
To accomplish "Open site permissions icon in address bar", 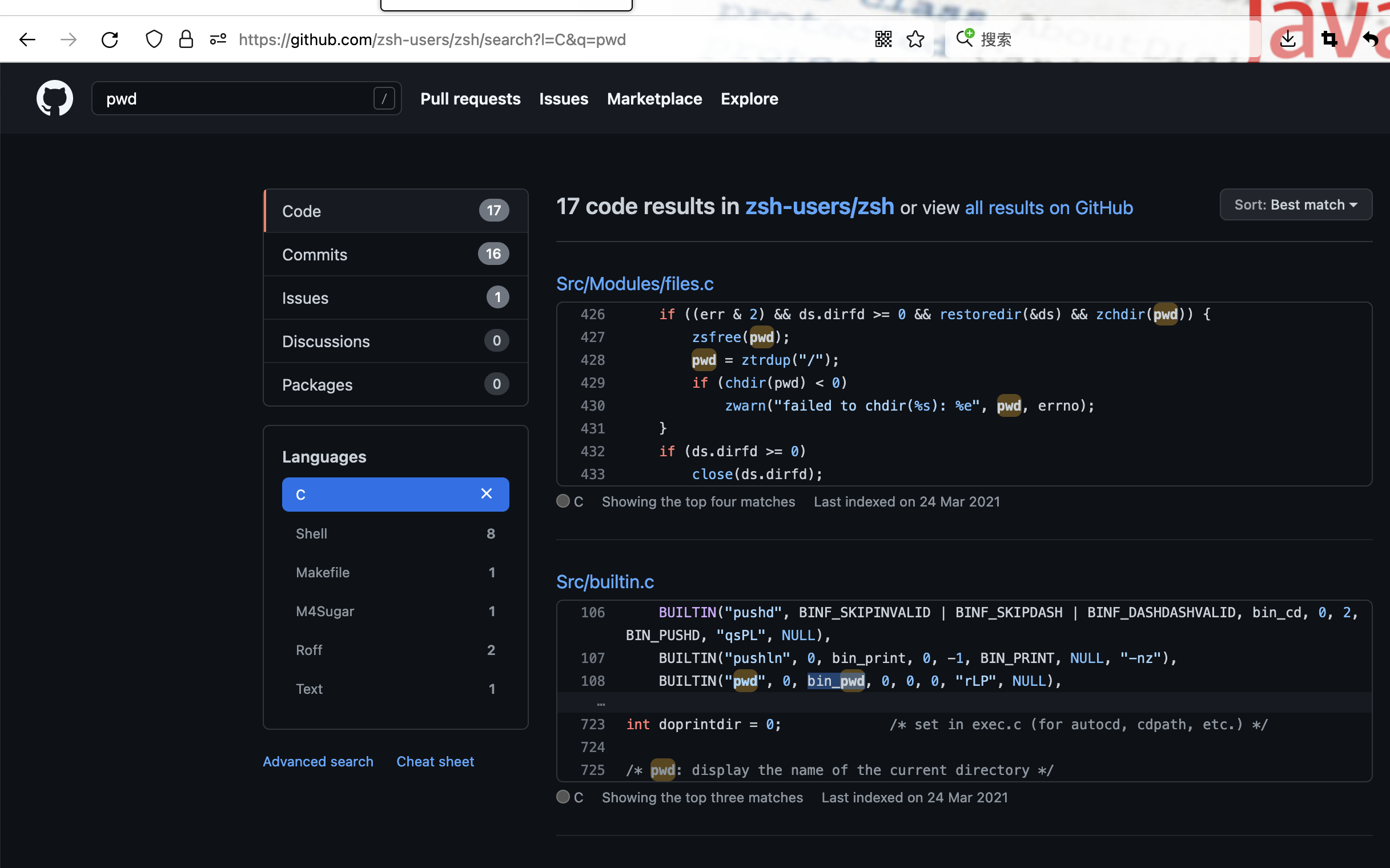I will pos(218,39).
